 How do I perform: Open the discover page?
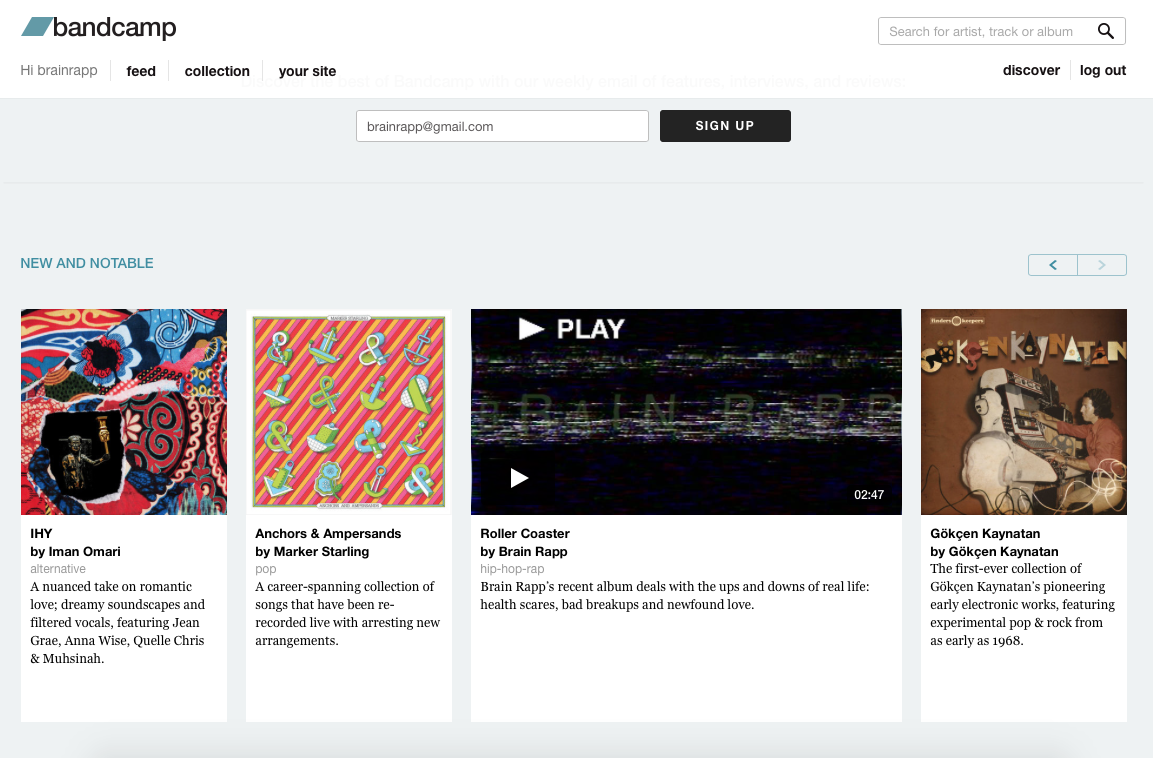tap(1031, 70)
